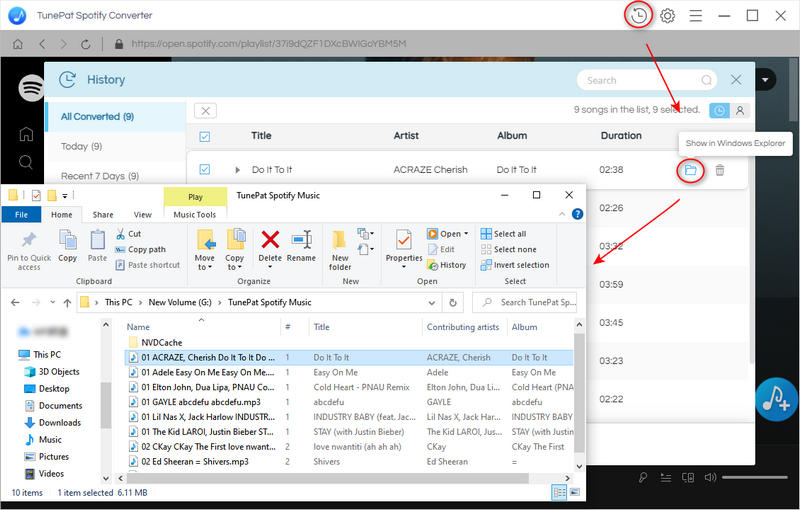Image resolution: width=800 pixels, height=510 pixels.
Task: Go to TunePat home page icon
Action: point(18,44)
